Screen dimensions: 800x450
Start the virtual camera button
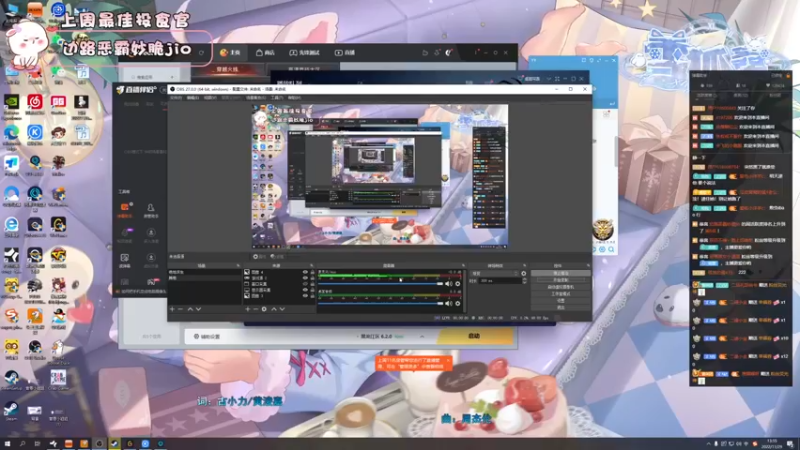[561, 287]
